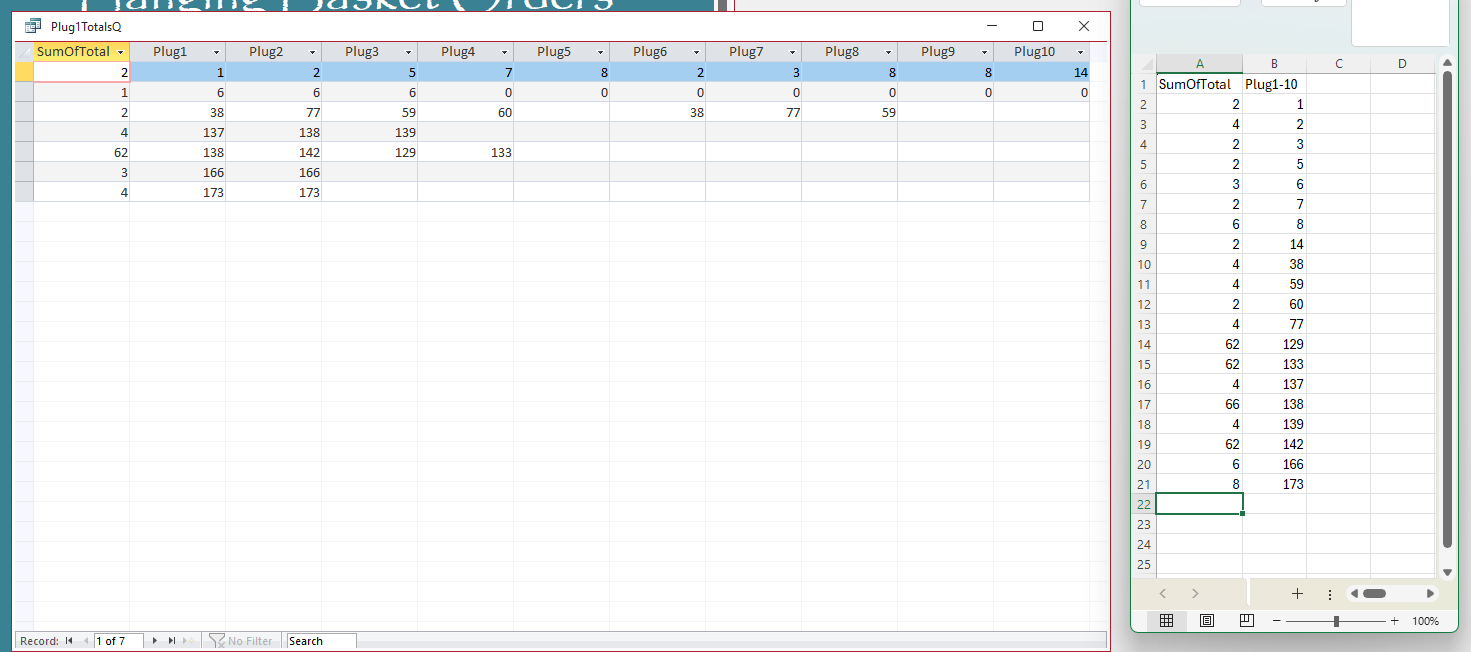Click the record number box showing 1 of 7

click(x=118, y=641)
